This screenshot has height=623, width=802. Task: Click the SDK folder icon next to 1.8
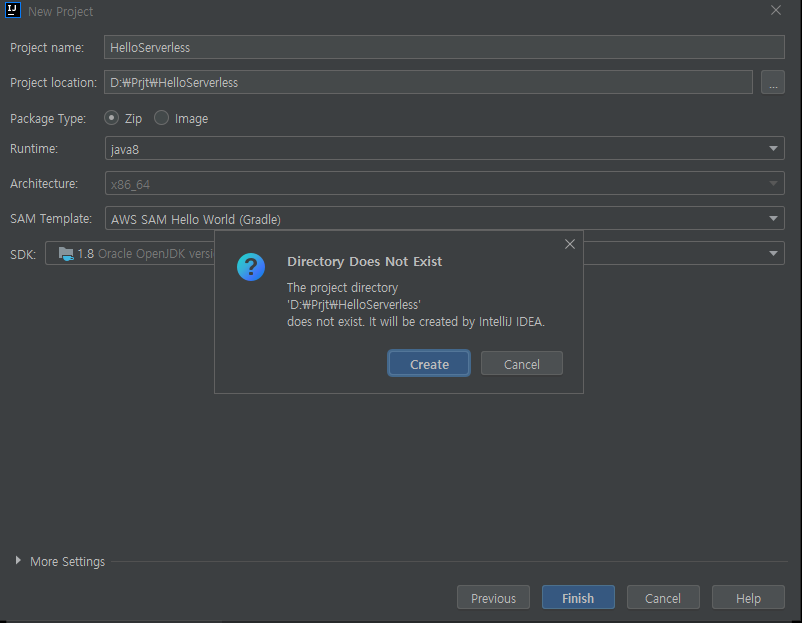coord(66,254)
